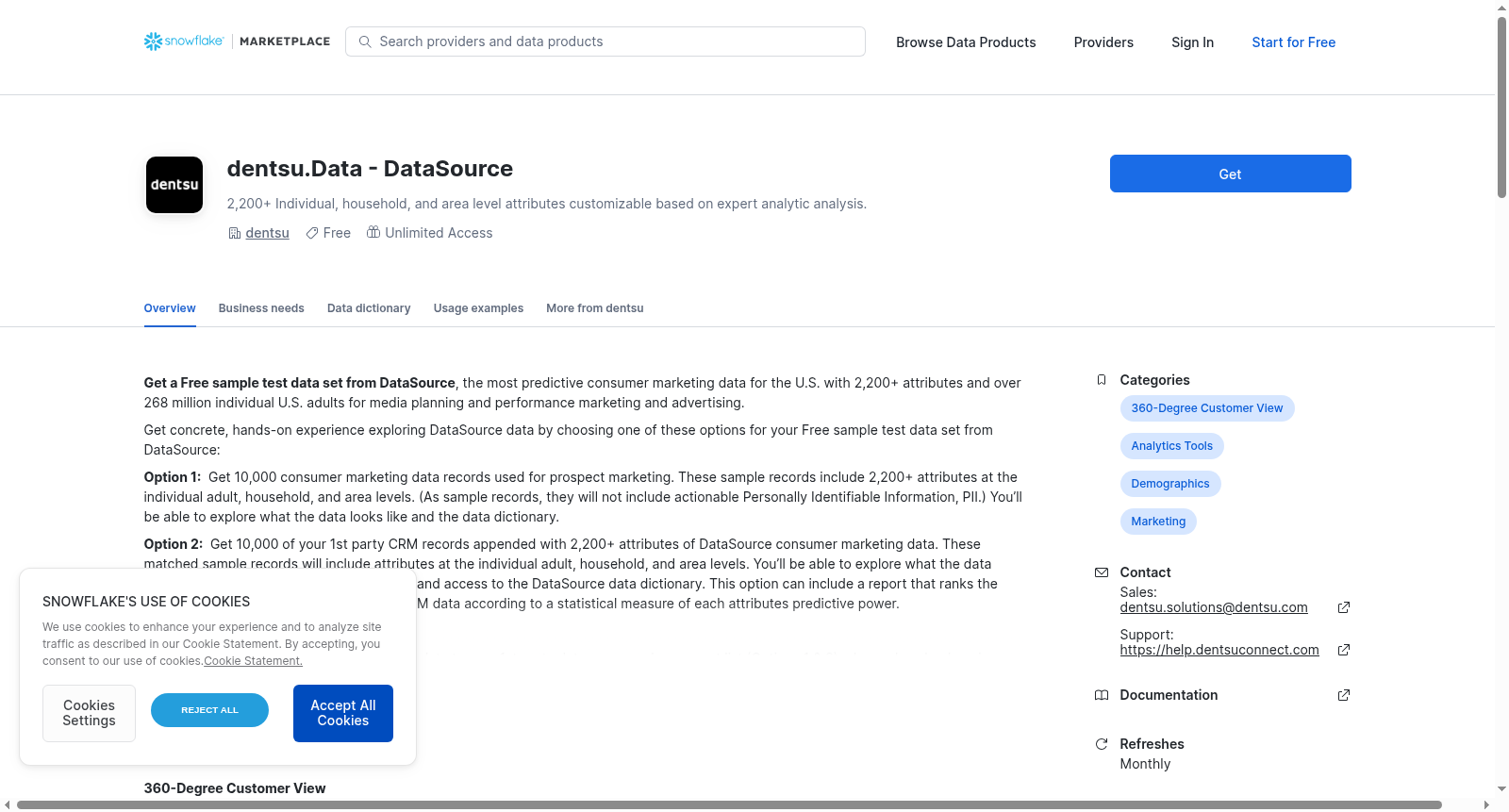Click the building icon beside dentsu

(235, 233)
